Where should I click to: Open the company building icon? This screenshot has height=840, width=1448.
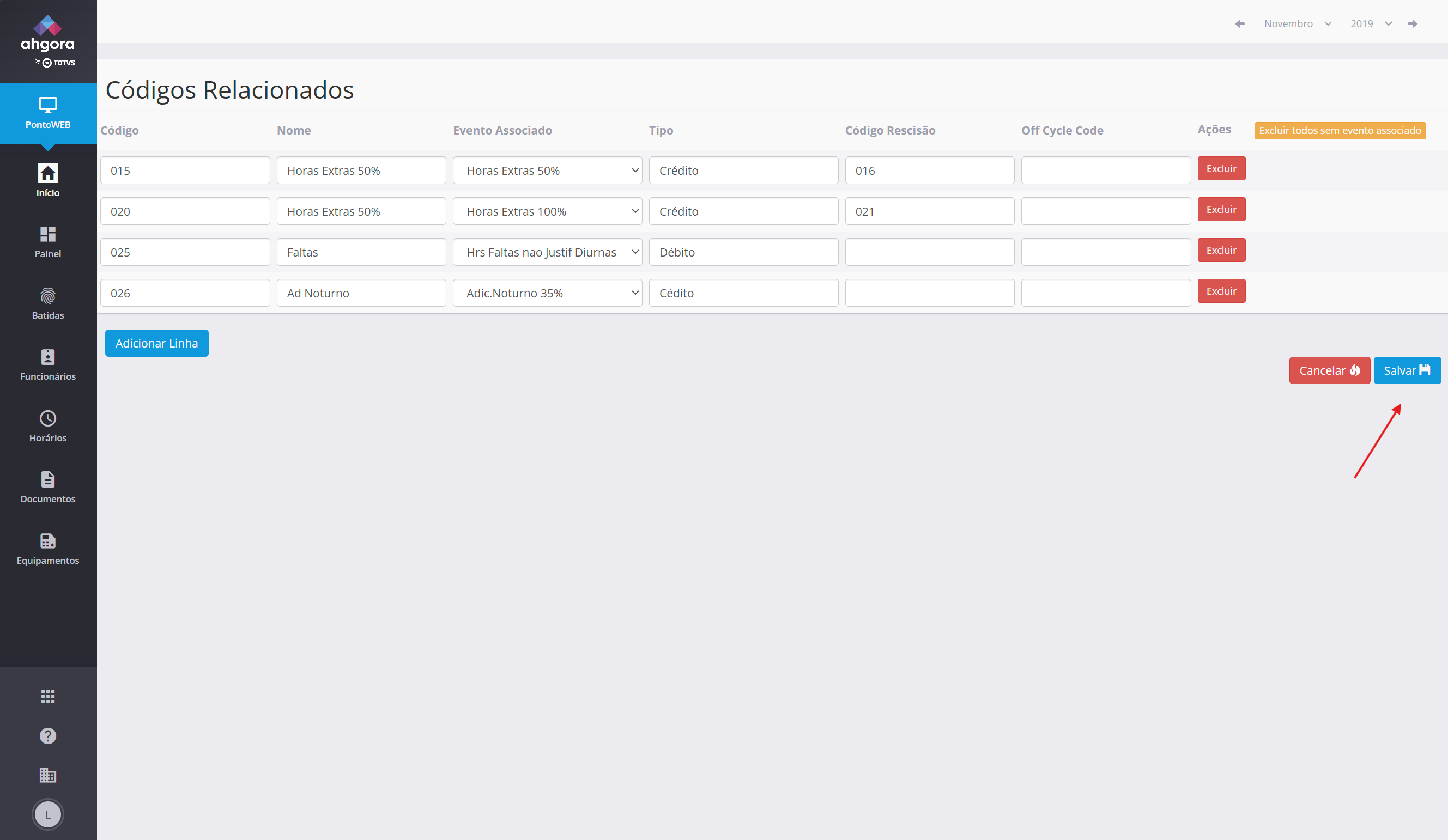48,775
